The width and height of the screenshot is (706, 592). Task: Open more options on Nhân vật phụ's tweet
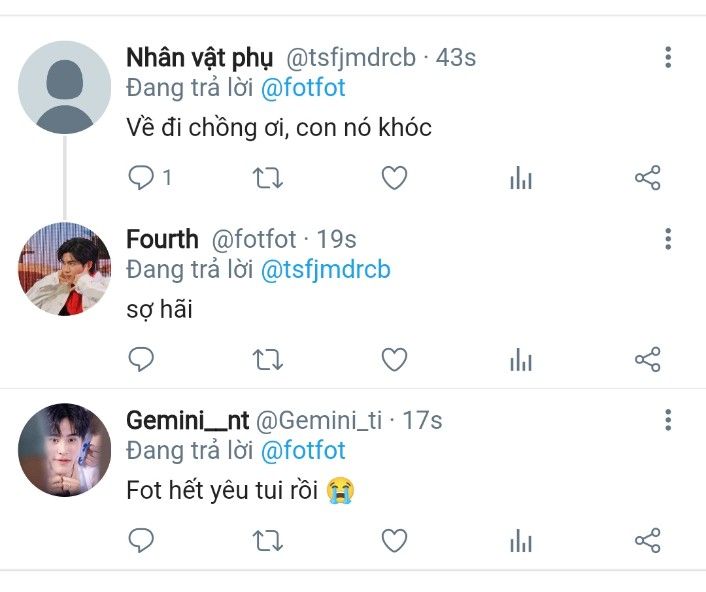(668, 57)
